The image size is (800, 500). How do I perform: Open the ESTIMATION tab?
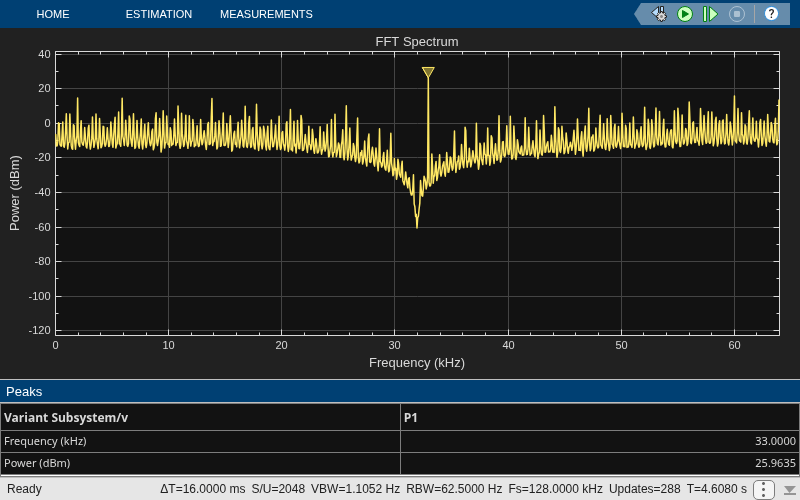(159, 14)
